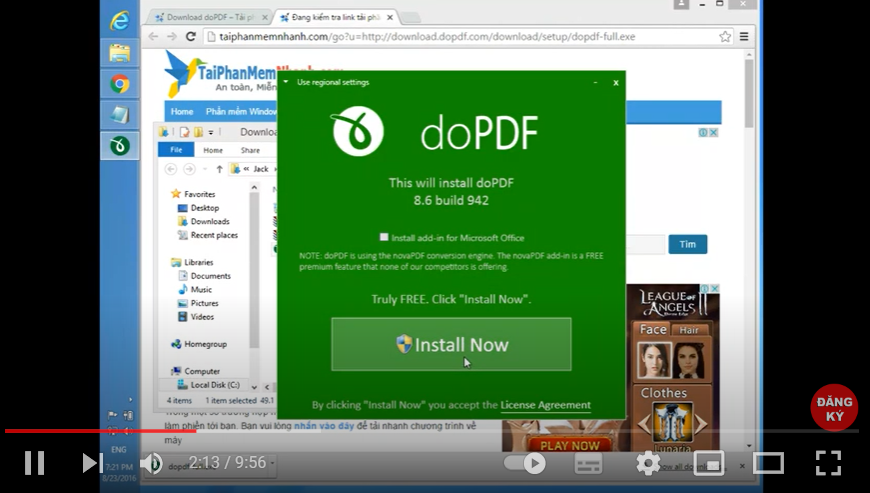Open the Chrome hamburger menu
The image size is (870, 493).
[744, 37]
